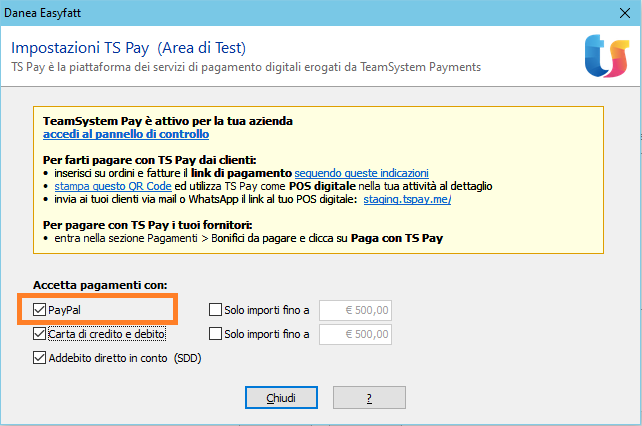Enable Solo importi fino a for PayPal

coord(215,310)
